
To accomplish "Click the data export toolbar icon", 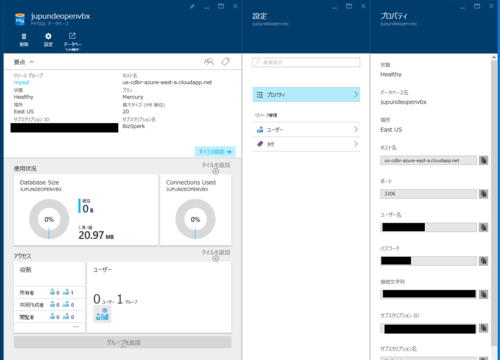I will point(72,36).
